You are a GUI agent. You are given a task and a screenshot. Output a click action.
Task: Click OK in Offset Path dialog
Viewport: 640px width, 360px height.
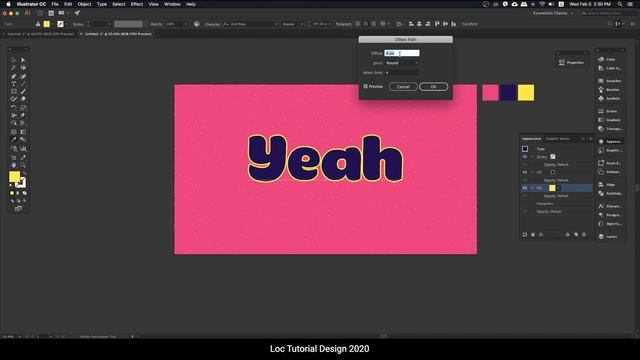433,87
